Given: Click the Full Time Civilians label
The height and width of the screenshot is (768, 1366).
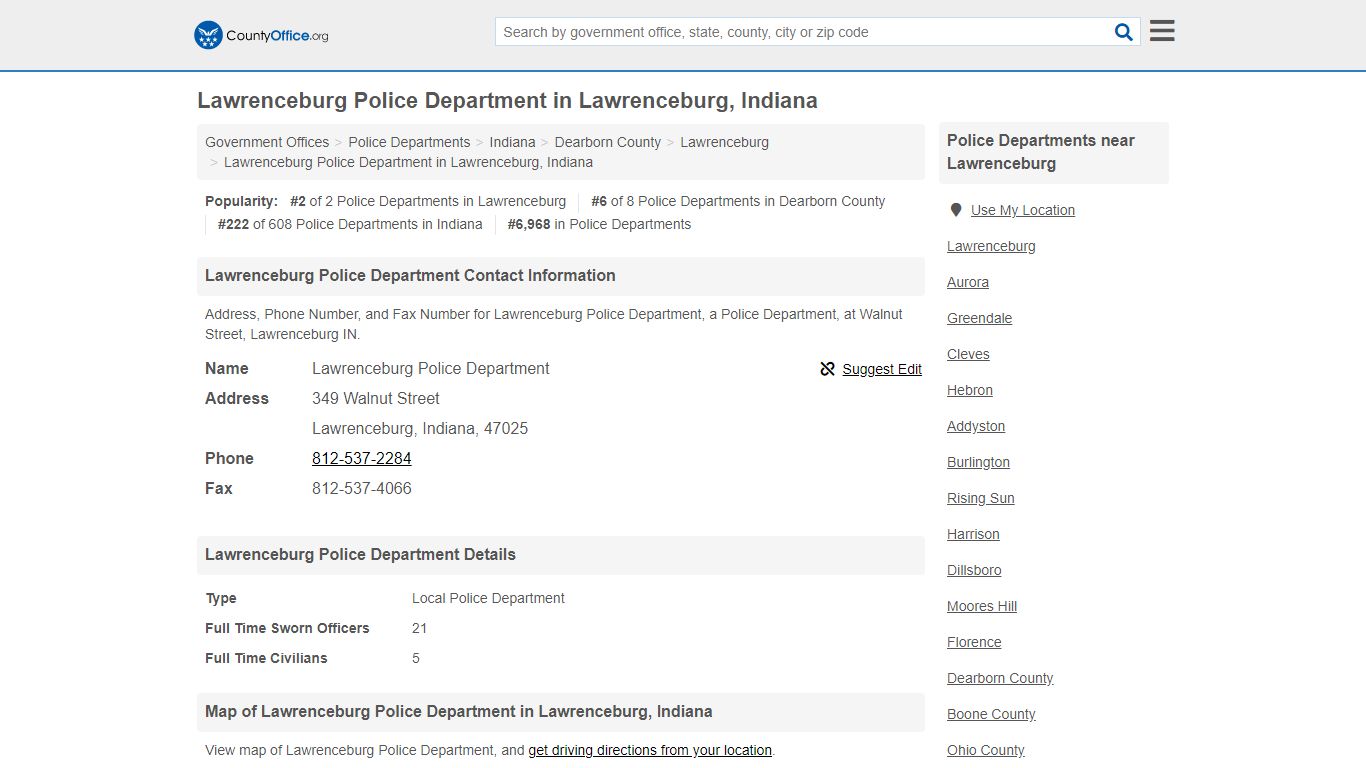Looking at the screenshot, I should coord(266,658).
